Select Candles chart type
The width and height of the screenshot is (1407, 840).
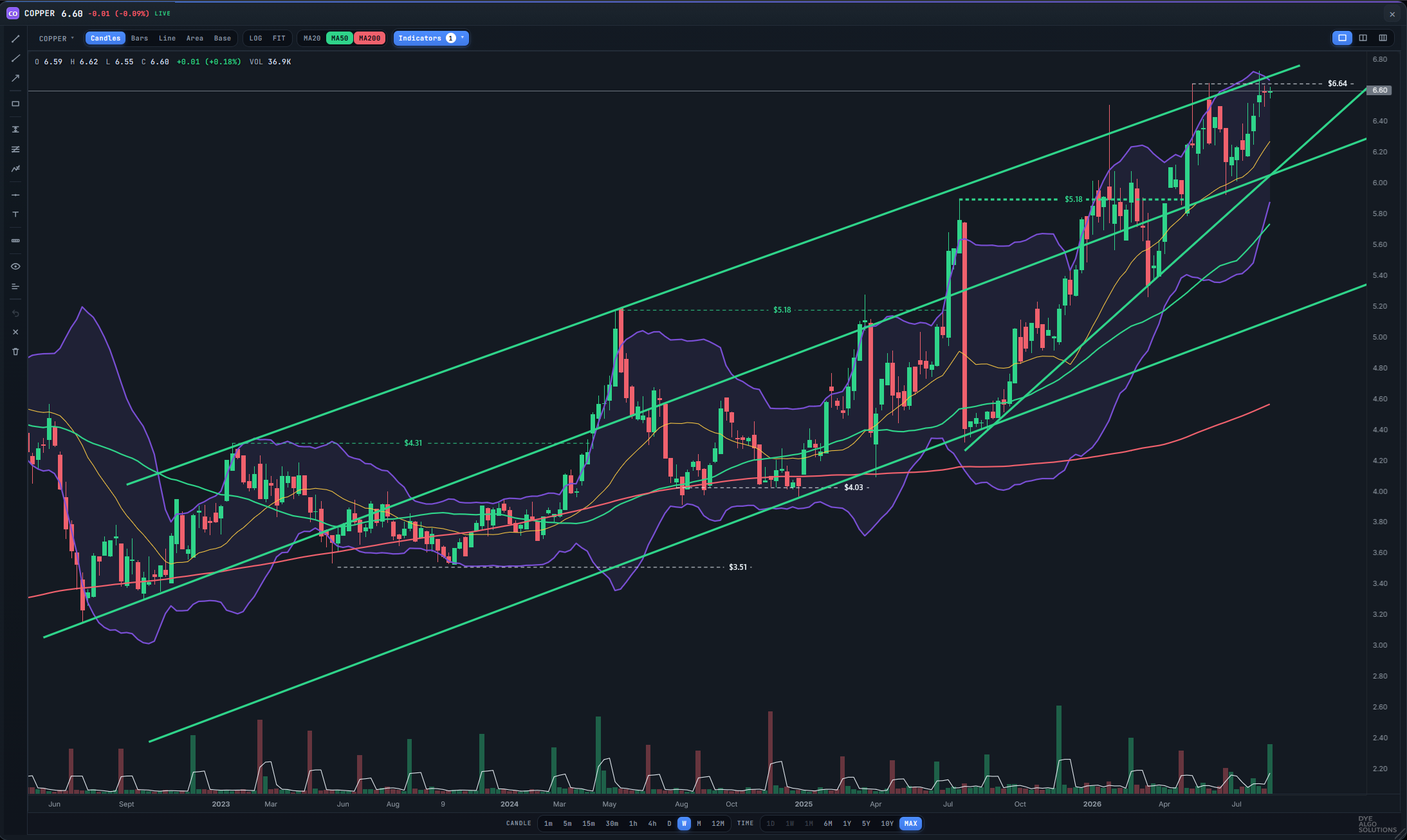point(106,39)
